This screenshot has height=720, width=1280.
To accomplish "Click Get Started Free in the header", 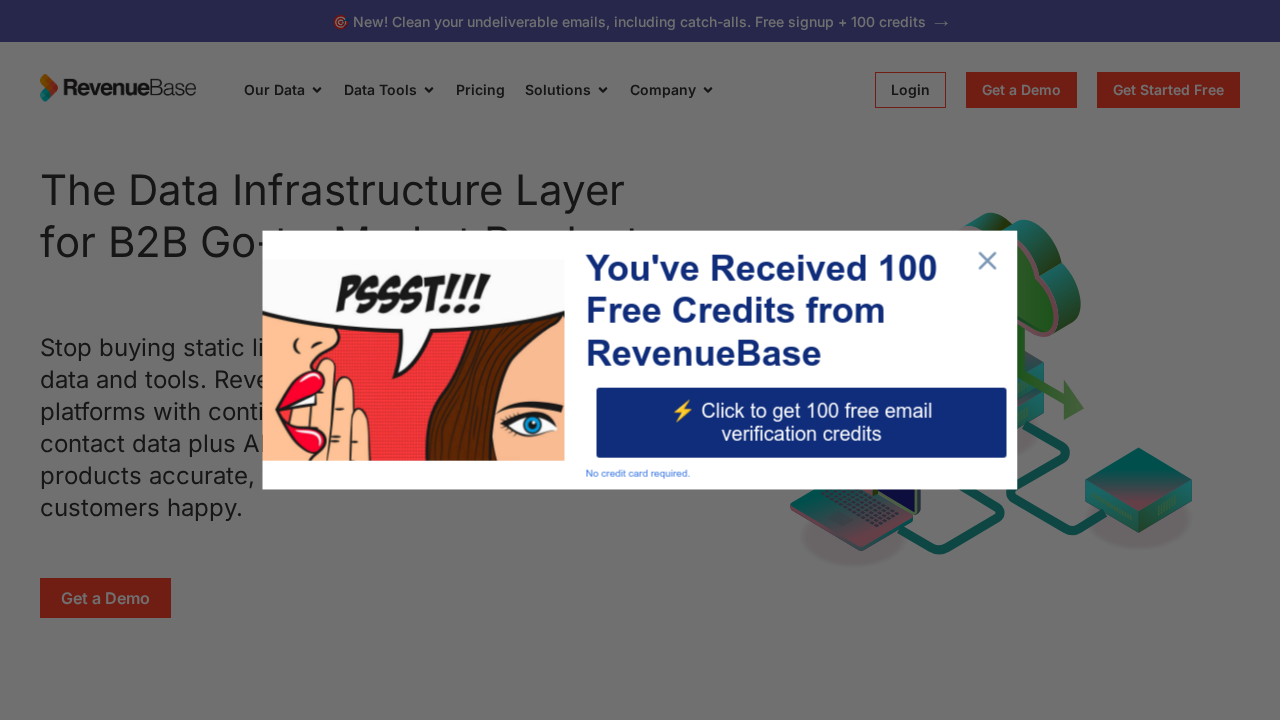I will (x=1167, y=90).
